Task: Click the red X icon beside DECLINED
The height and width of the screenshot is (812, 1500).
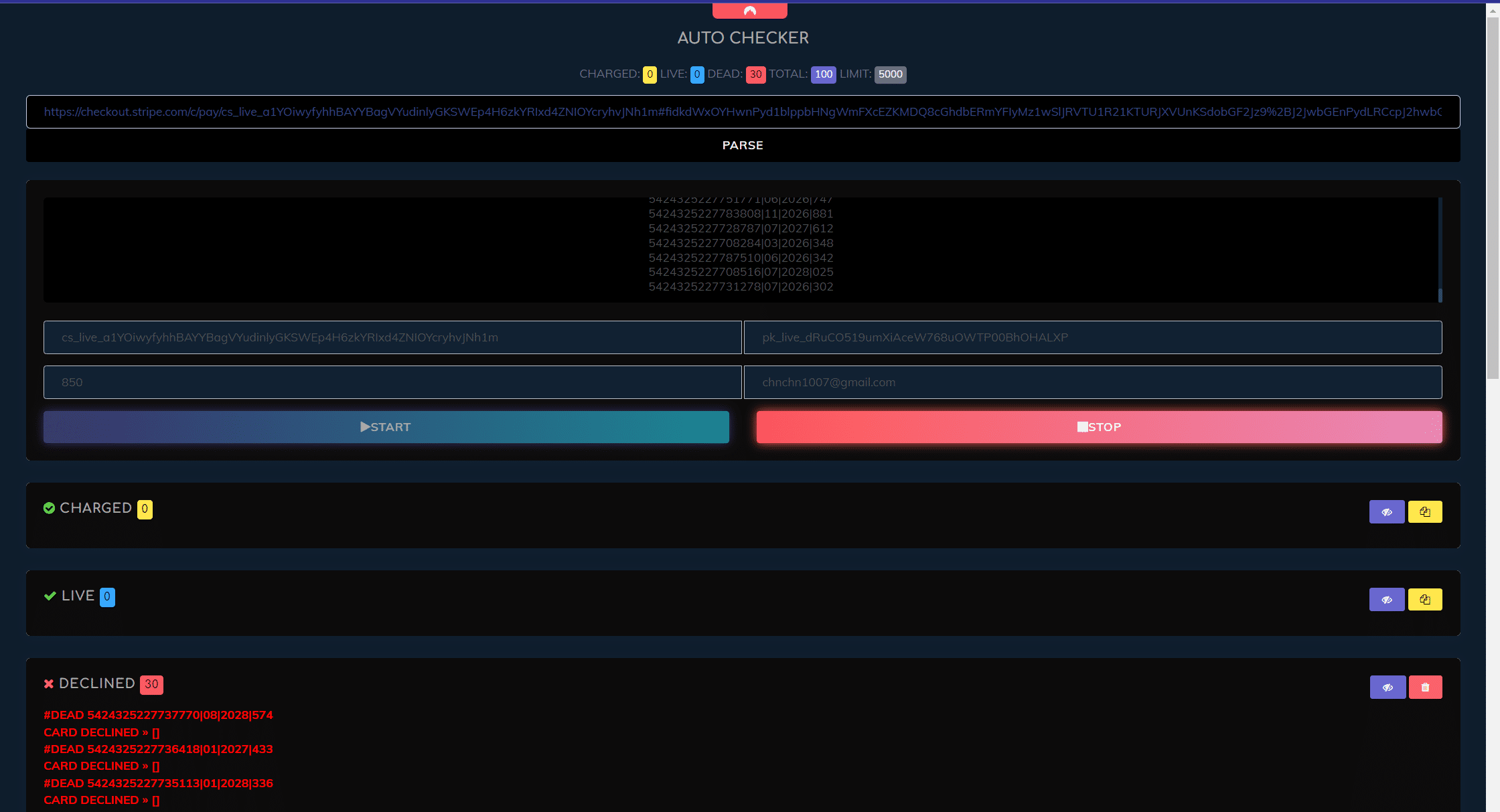Action: click(49, 683)
